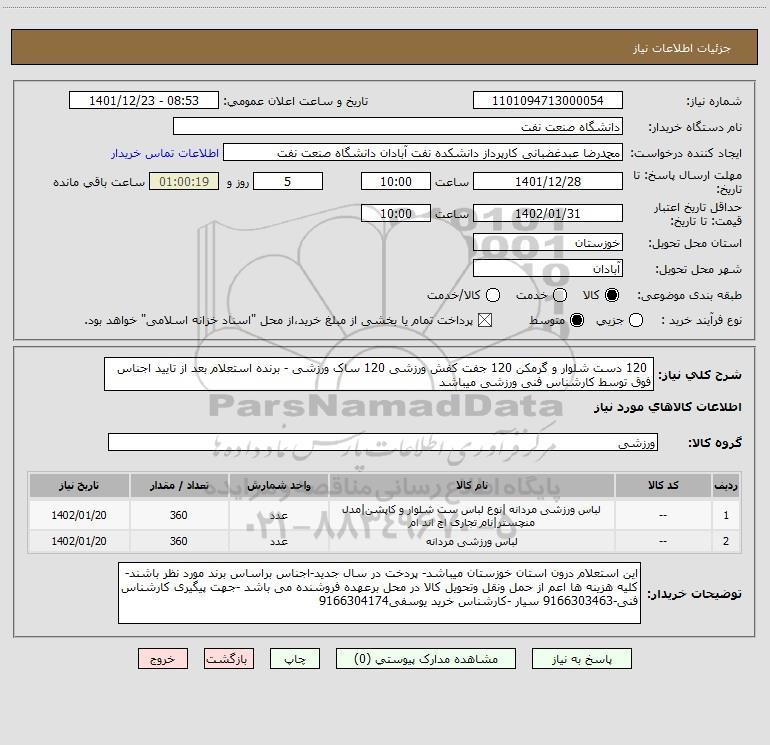Click the unit عدد in row 2
The width and height of the screenshot is (770, 745).
(x=278, y=541)
